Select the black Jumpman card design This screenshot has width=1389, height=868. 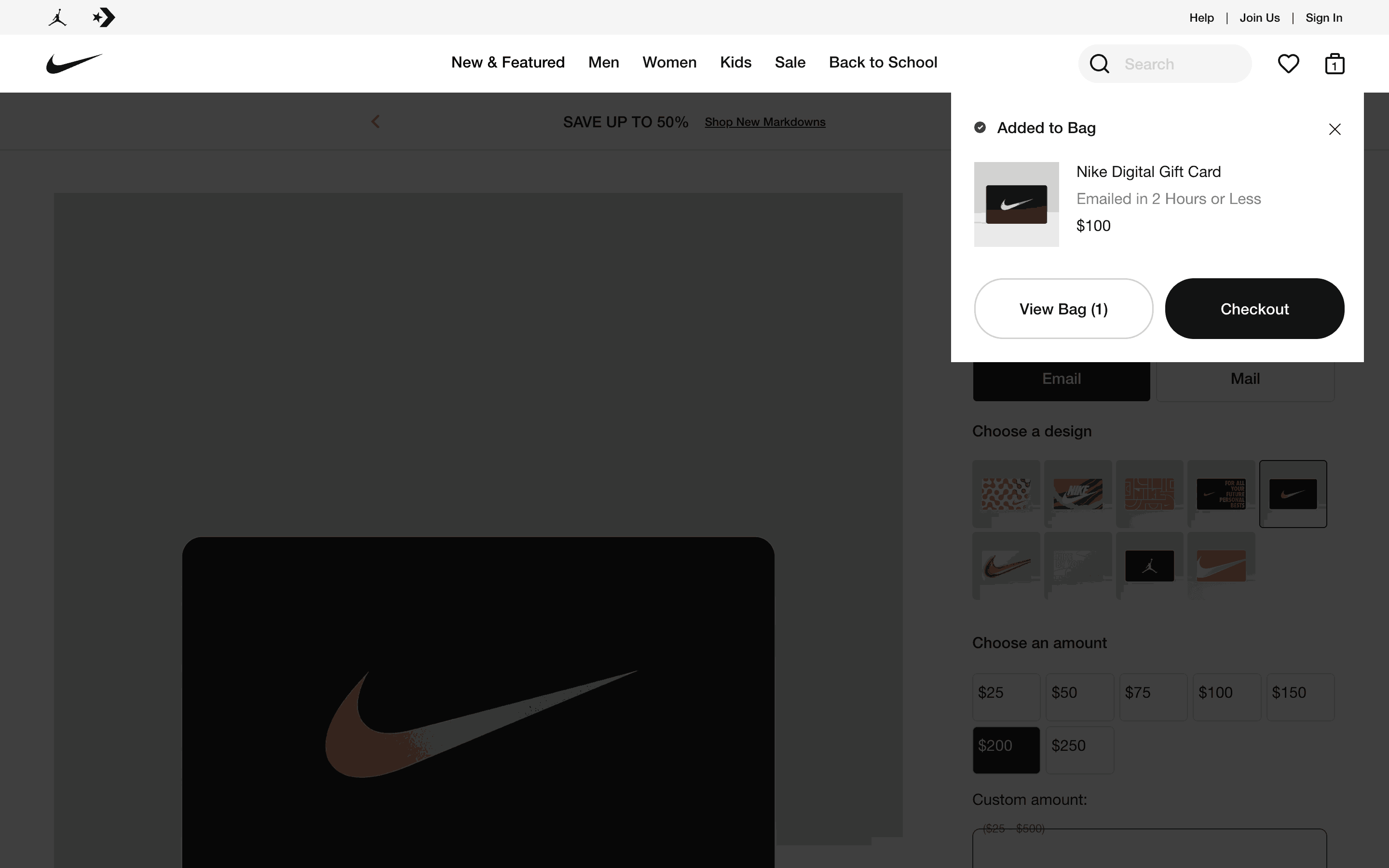(1149, 566)
